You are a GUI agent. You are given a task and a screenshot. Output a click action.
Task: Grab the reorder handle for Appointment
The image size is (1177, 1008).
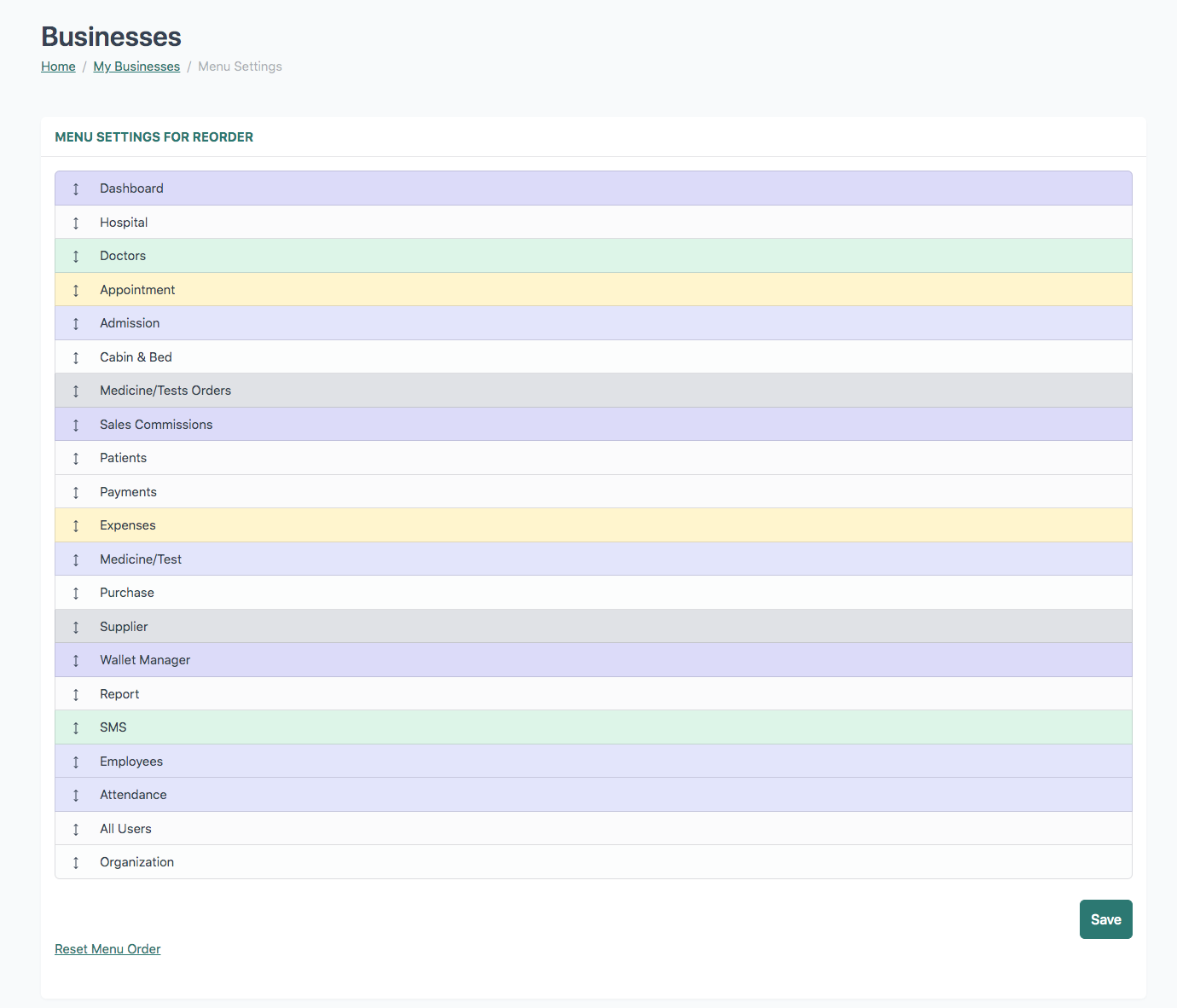[76, 290]
